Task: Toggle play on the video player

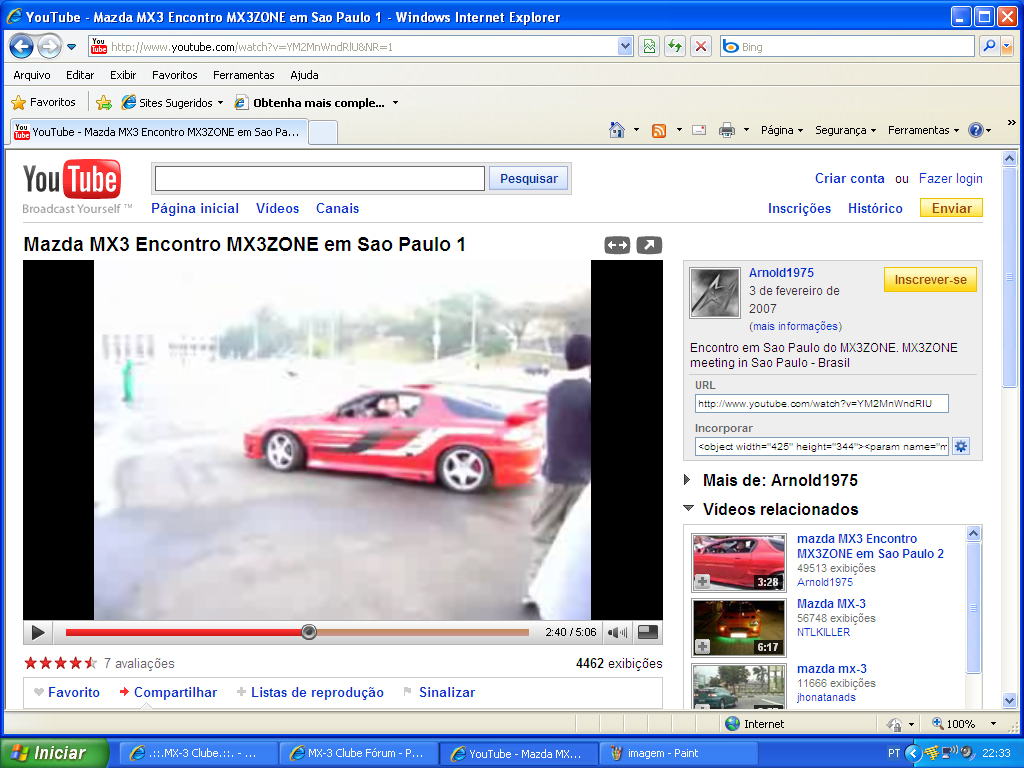Action: [x=38, y=632]
